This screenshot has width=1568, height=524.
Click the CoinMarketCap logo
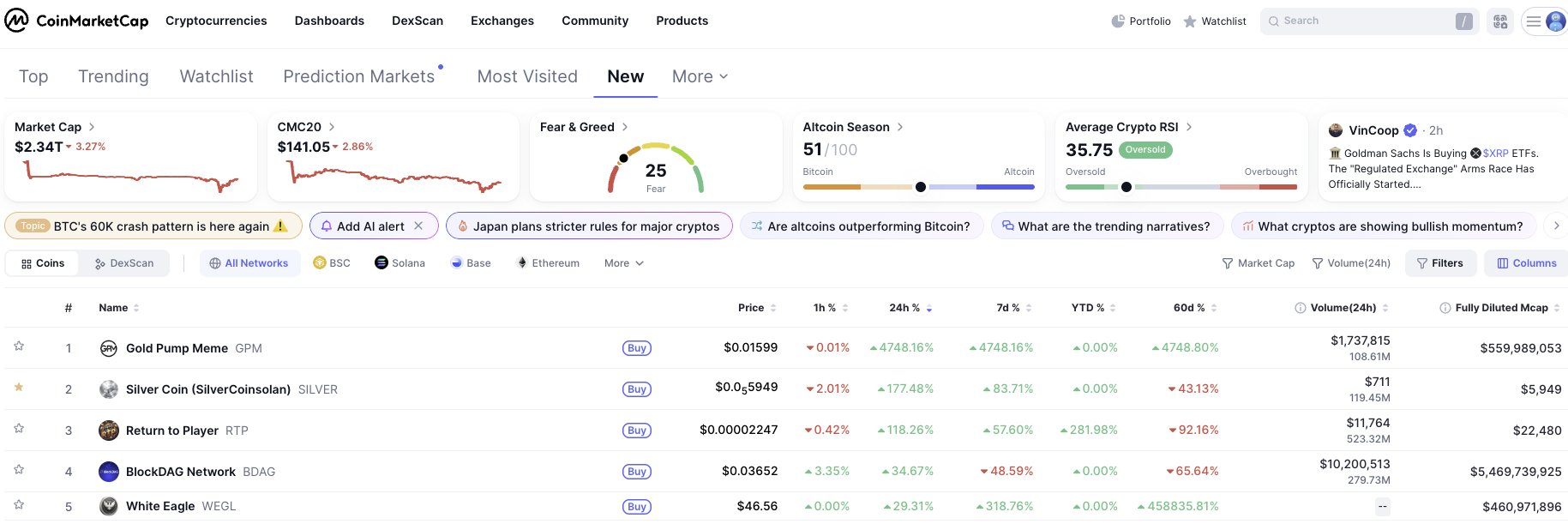[x=76, y=21]
